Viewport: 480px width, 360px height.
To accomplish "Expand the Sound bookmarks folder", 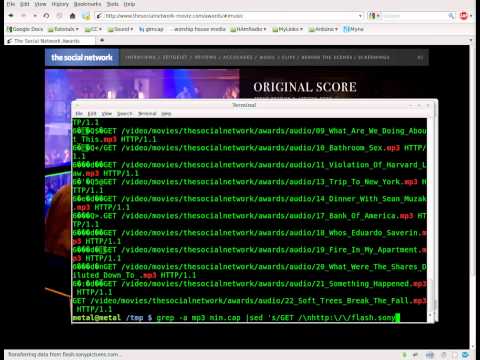I will pos(120,29).
